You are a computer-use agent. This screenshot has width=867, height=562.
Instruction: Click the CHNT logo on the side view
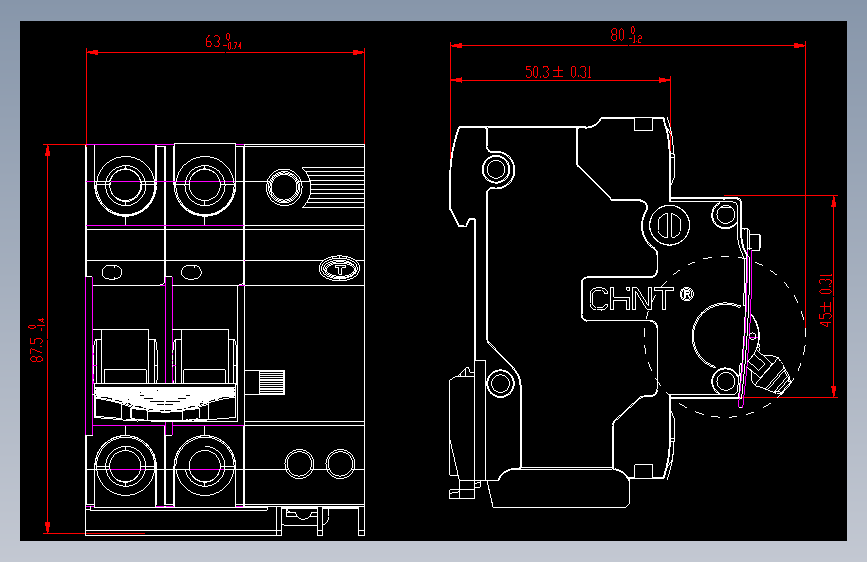tap(631, 299)
